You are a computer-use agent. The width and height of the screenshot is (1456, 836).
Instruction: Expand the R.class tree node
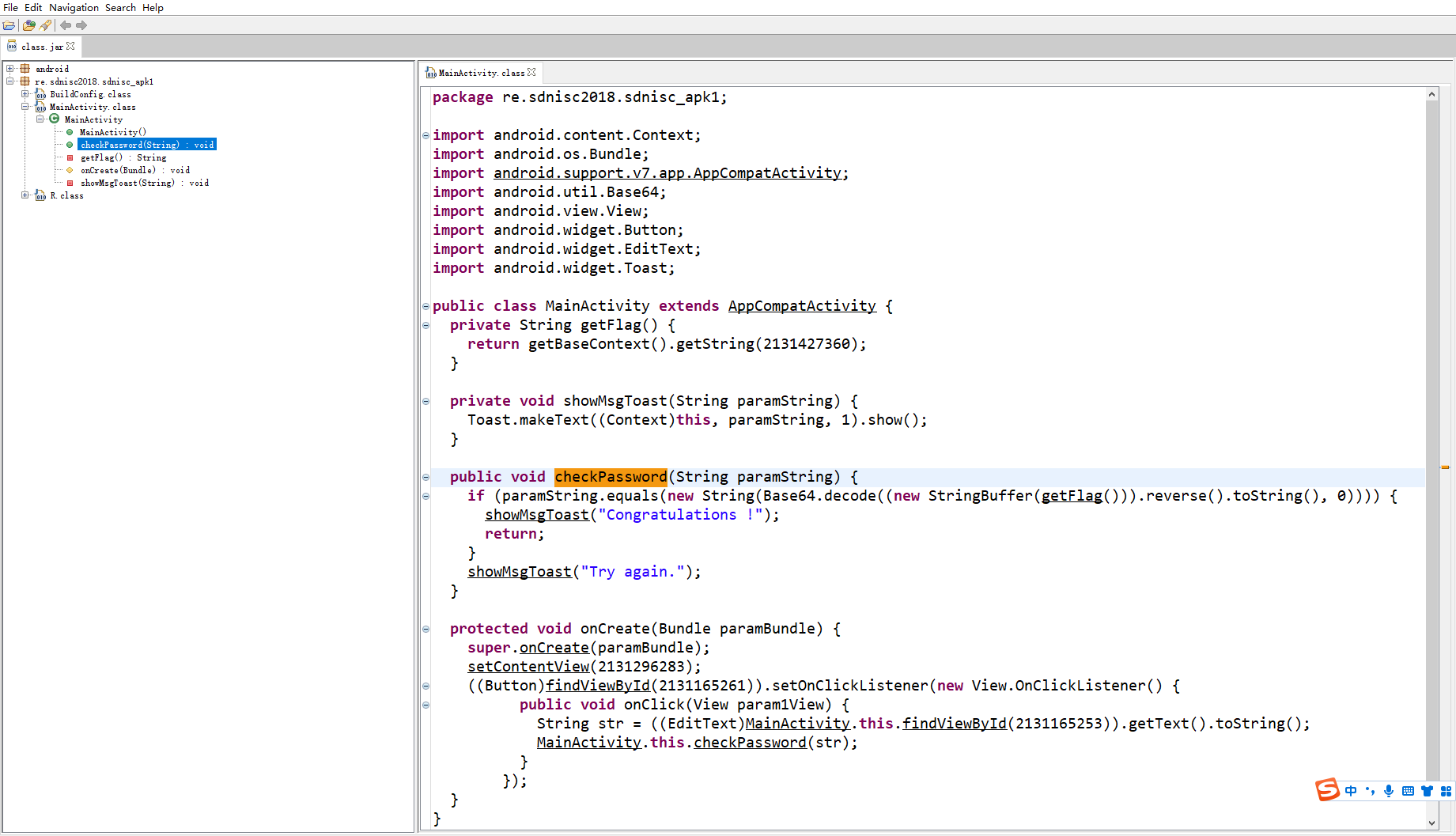tap(25, 195)
